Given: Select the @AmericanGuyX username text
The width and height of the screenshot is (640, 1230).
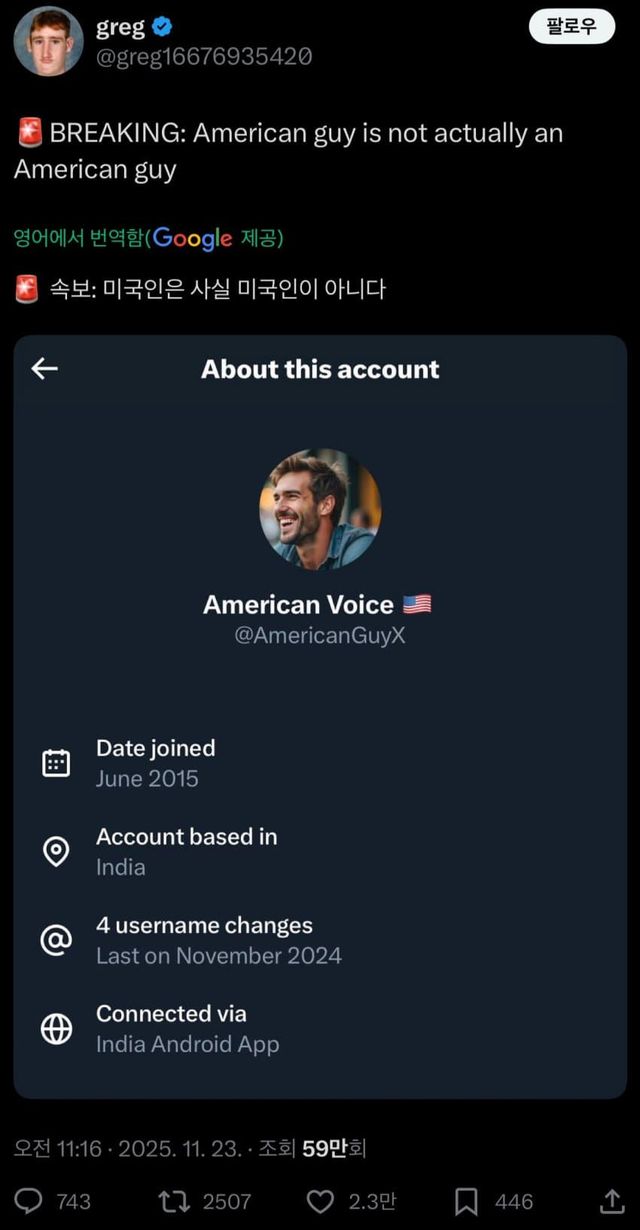Looking at the screenshot, I should (320, 634).
